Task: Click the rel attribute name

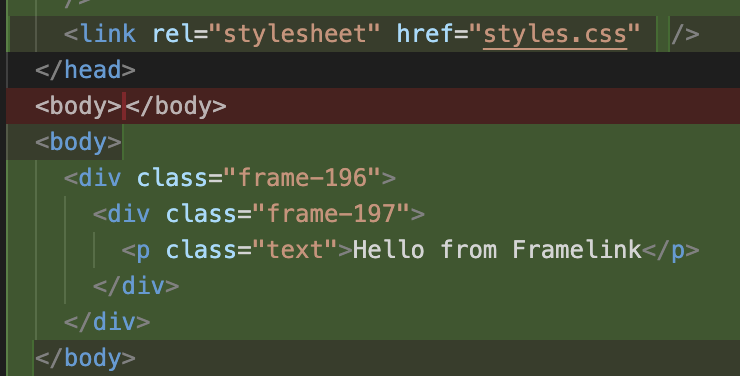Action: point(174,33)
